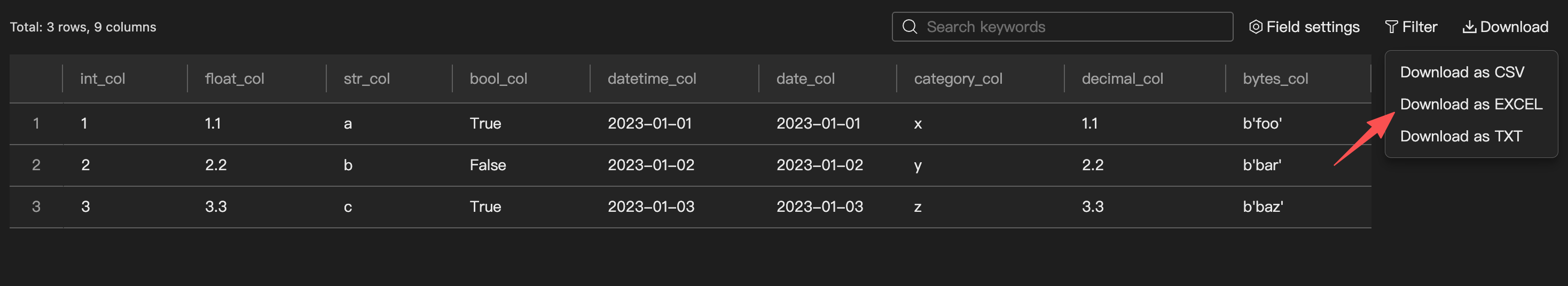Click the Download arrow icon
The width and height of the screenshot is (1568, 286).
(x=1469, y=27)
